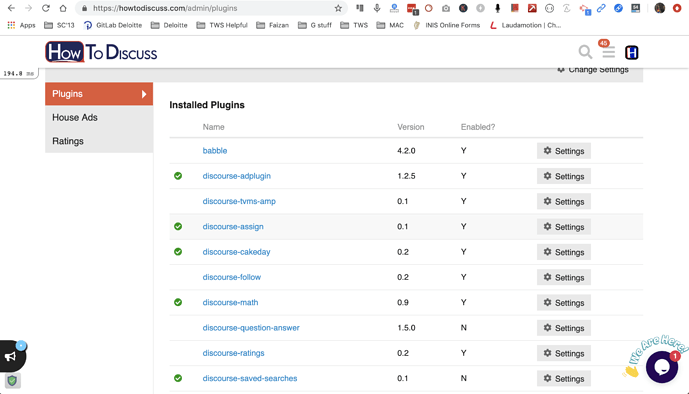Open discourse-assign link

[233, 227]
